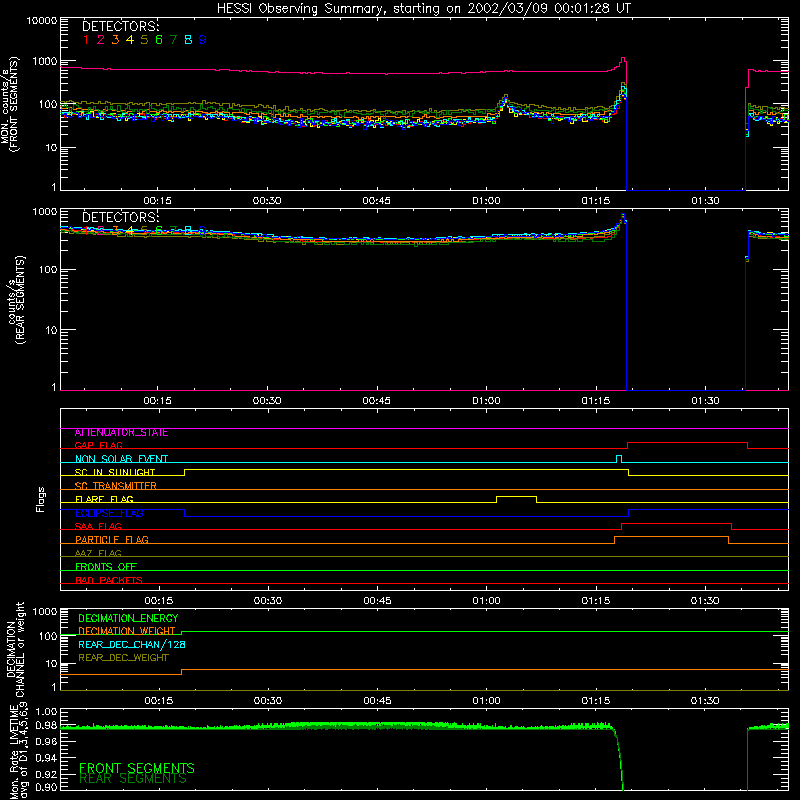Click the raised SAA_FLAG segment
Image resolution: width=800 pixels, height=800 pixels.
676,524
